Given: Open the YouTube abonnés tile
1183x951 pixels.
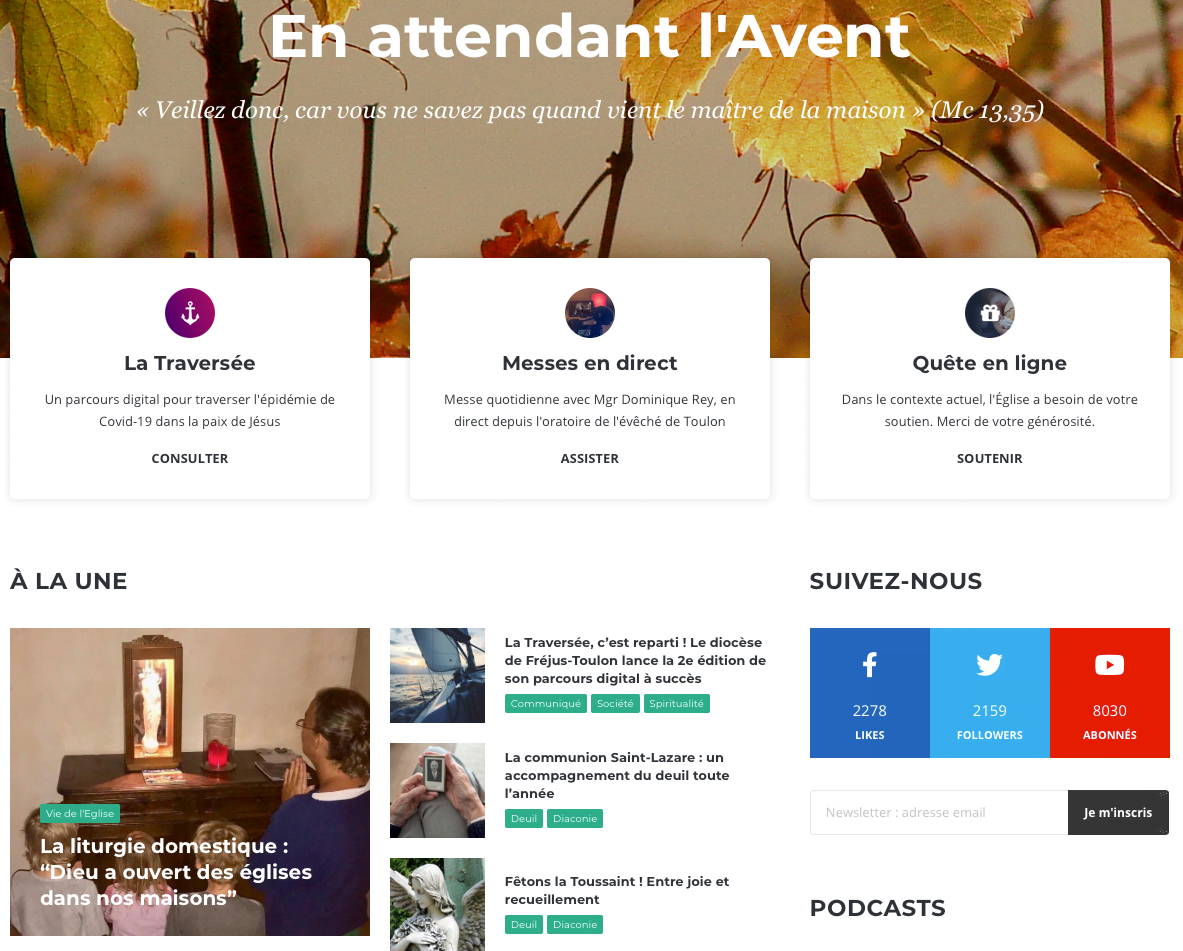Looking at the screenshot, I should coord(1109,693).
